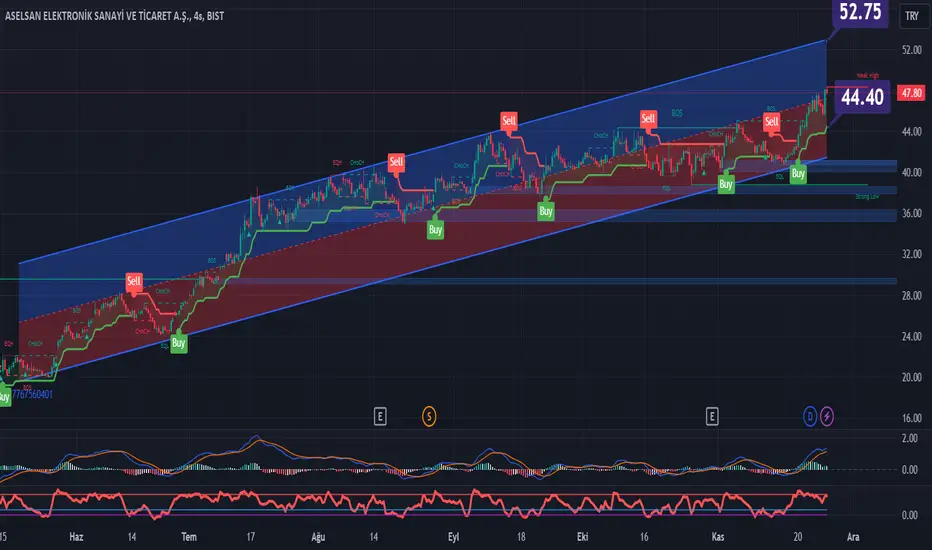Click the Sell signal label at Eki 16

click(648, 118)
